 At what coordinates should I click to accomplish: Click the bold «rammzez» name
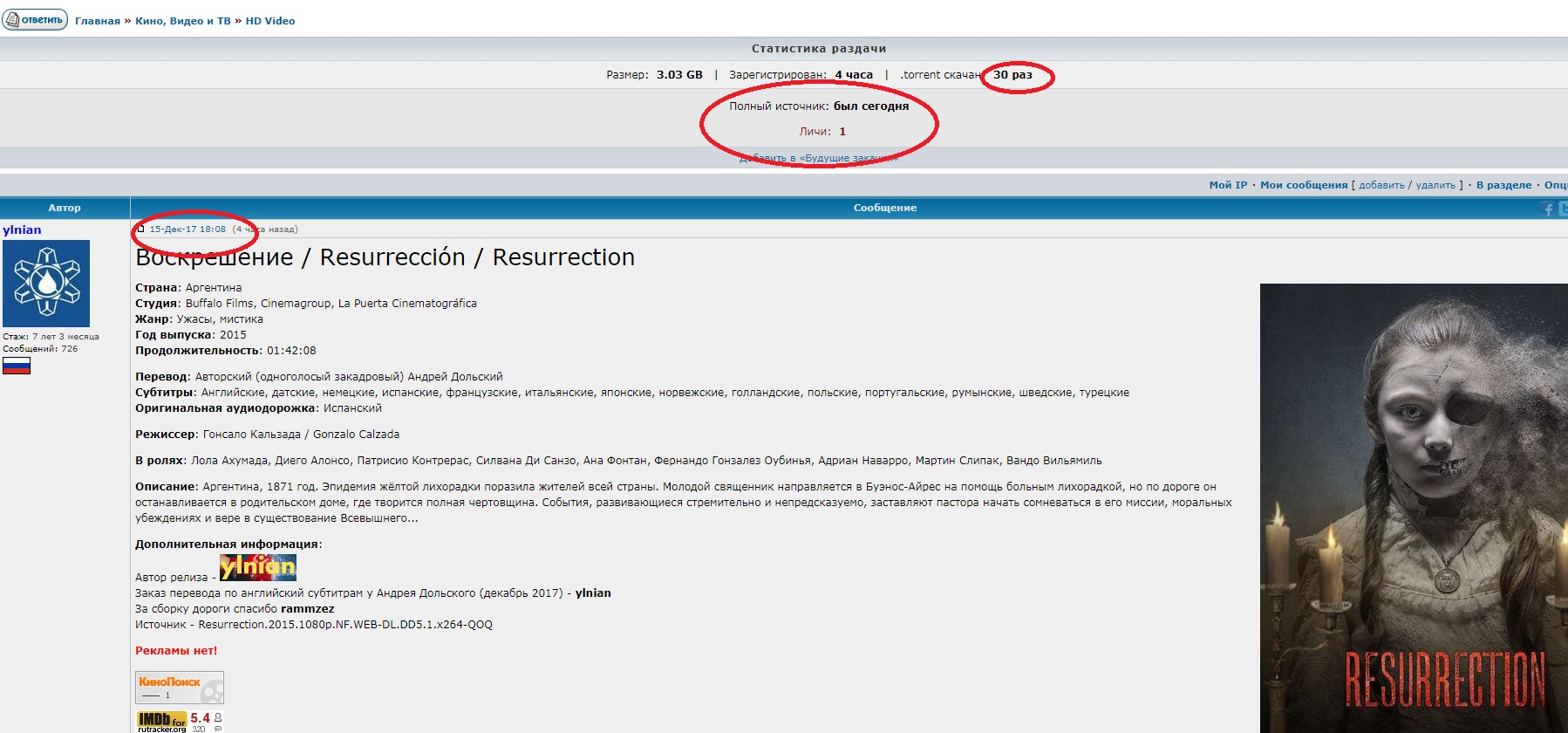pyautogui.click(x=307, y=609)
